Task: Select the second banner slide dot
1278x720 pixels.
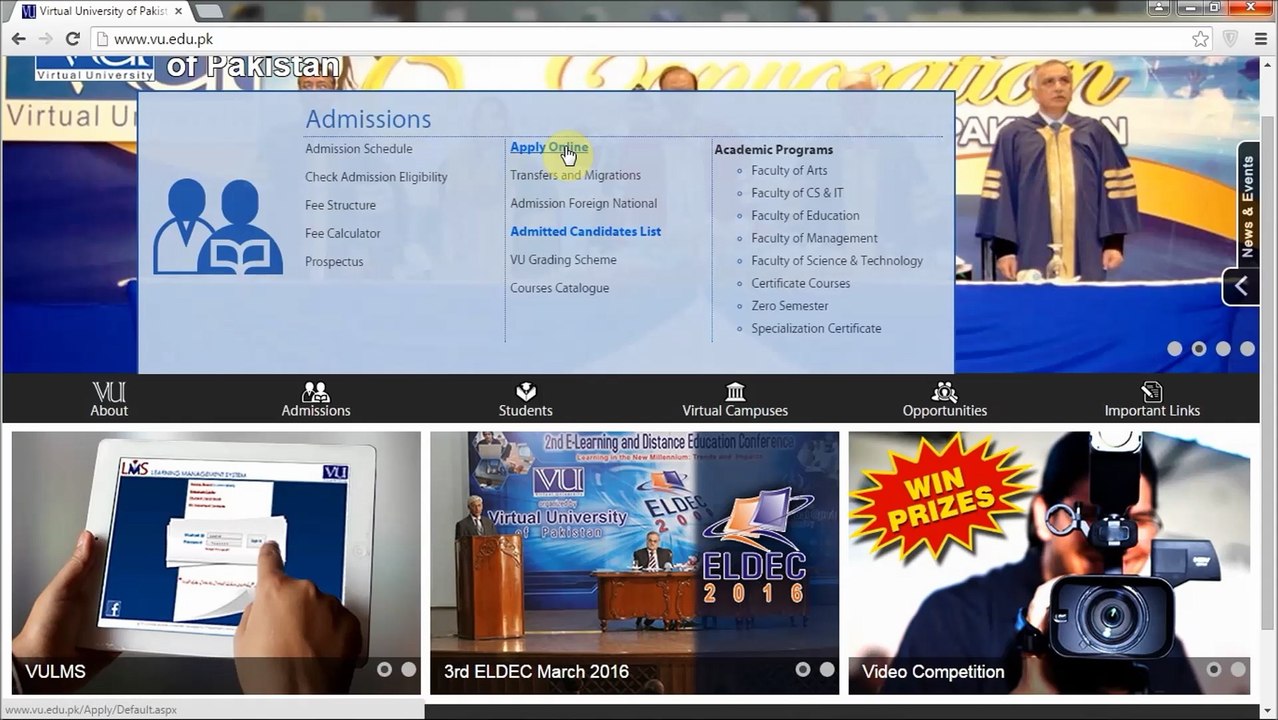Action: click(x=1199, y=349)
